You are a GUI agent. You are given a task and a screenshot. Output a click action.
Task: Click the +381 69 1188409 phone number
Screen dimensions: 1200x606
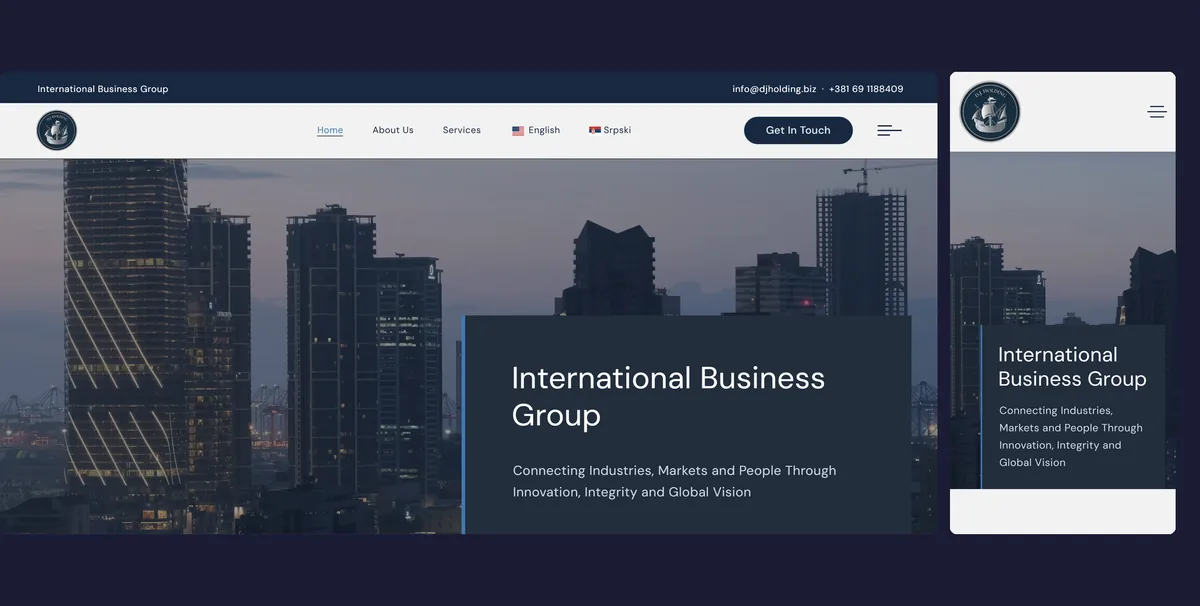(866, 89)
